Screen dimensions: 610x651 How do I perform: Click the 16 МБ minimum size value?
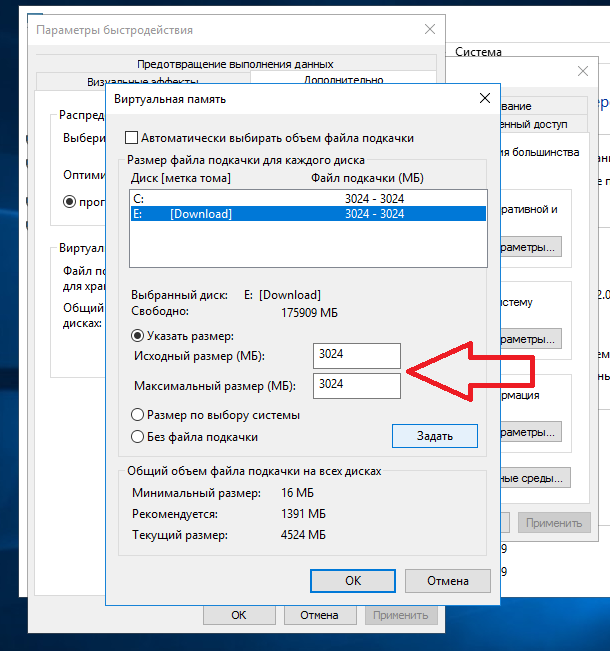tap(297, 493)
